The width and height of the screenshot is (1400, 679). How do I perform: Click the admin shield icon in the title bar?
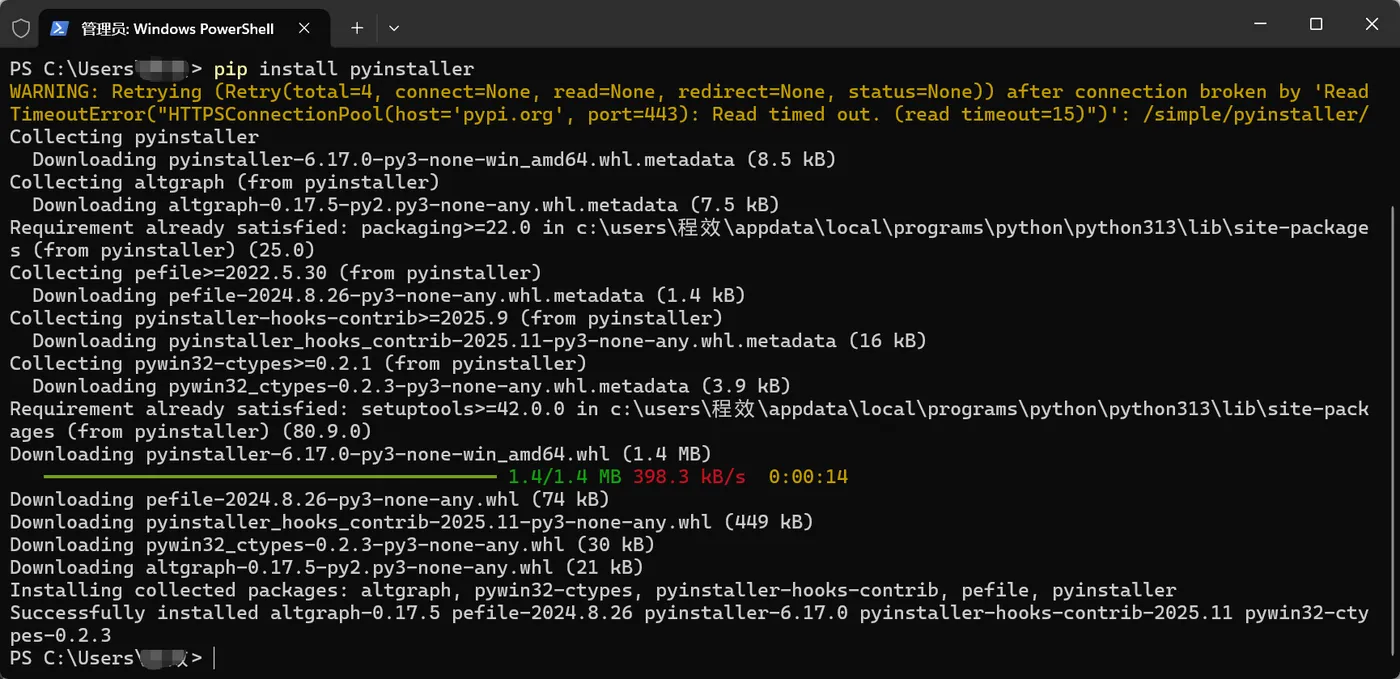[20, 28]
